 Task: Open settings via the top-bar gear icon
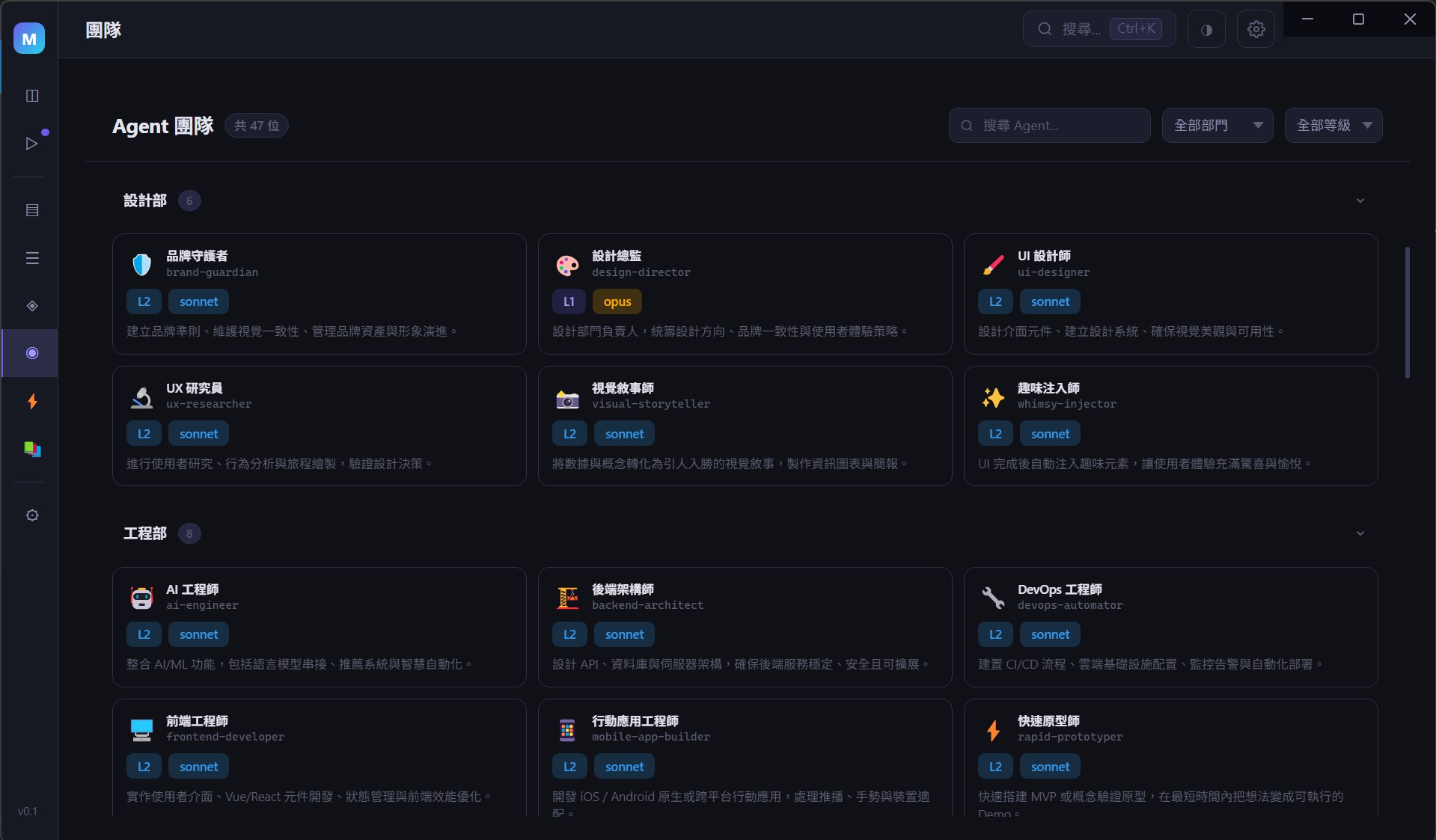1256,29
